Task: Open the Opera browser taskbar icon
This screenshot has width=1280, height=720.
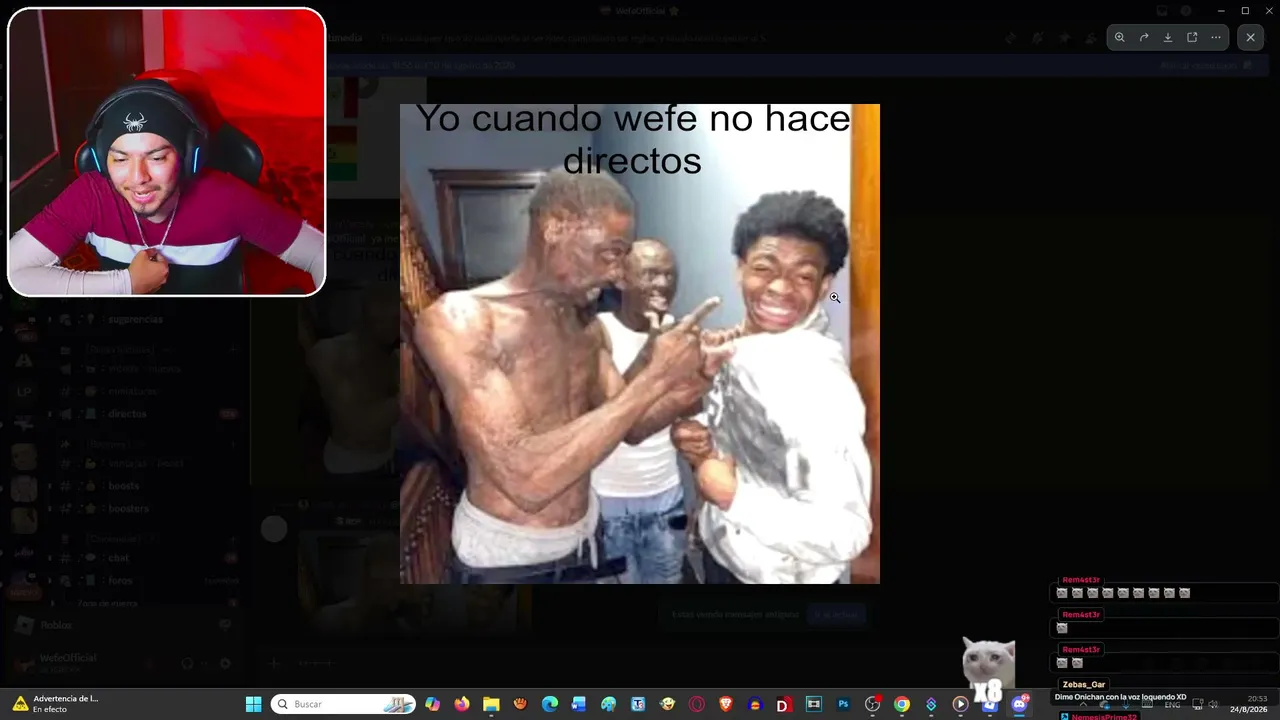Action: click(x=696, y=704)
